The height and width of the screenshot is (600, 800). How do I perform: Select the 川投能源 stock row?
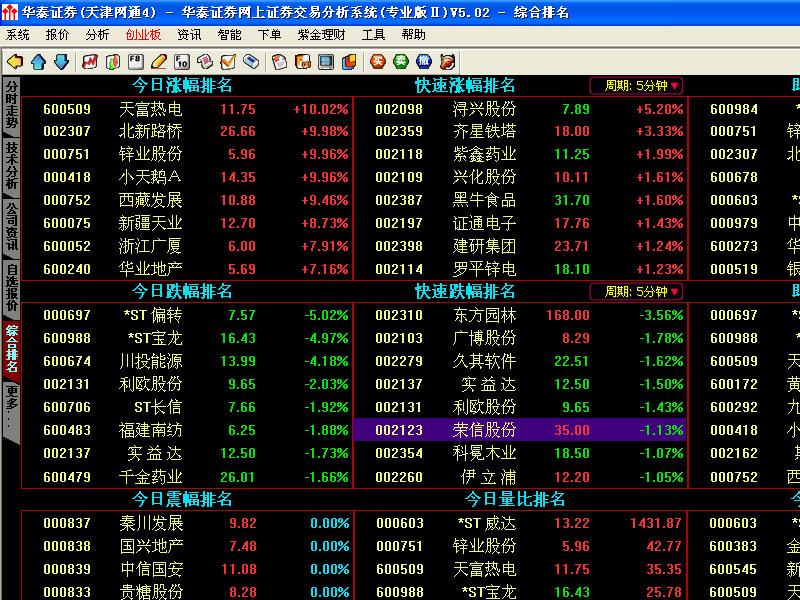click(x=188, y=361)
